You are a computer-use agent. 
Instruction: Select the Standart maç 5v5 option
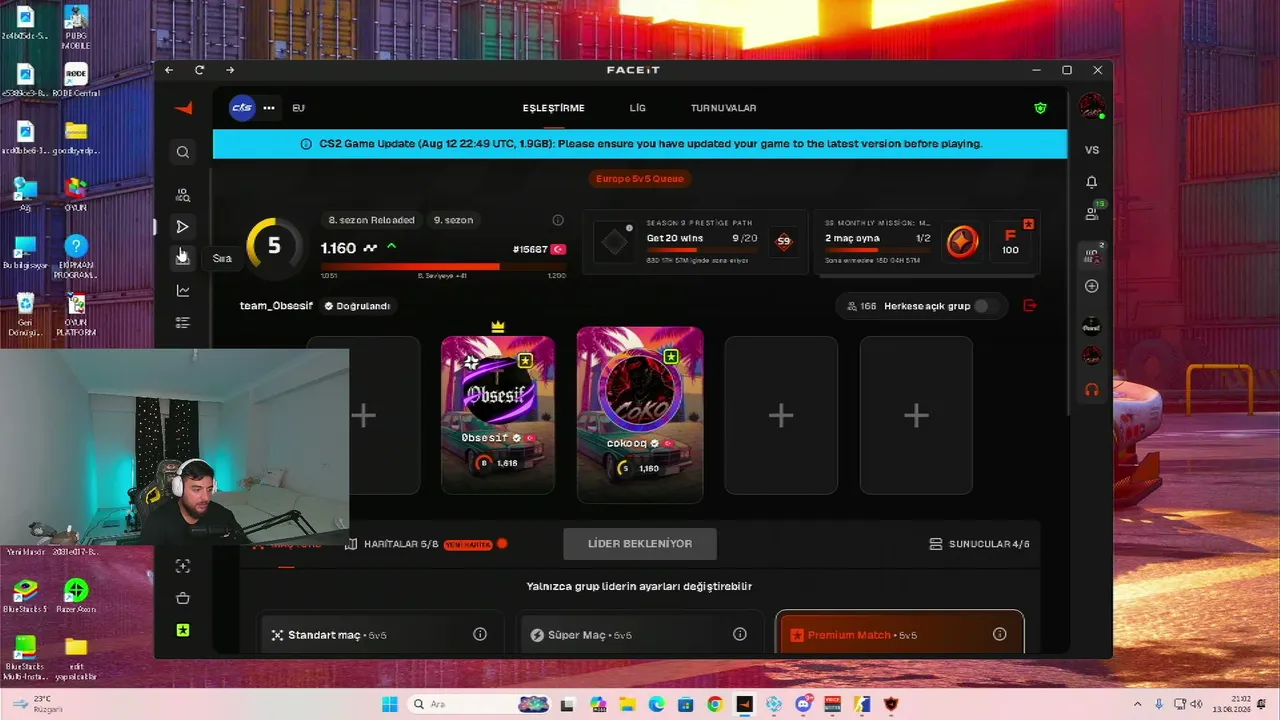pos(379,634)
